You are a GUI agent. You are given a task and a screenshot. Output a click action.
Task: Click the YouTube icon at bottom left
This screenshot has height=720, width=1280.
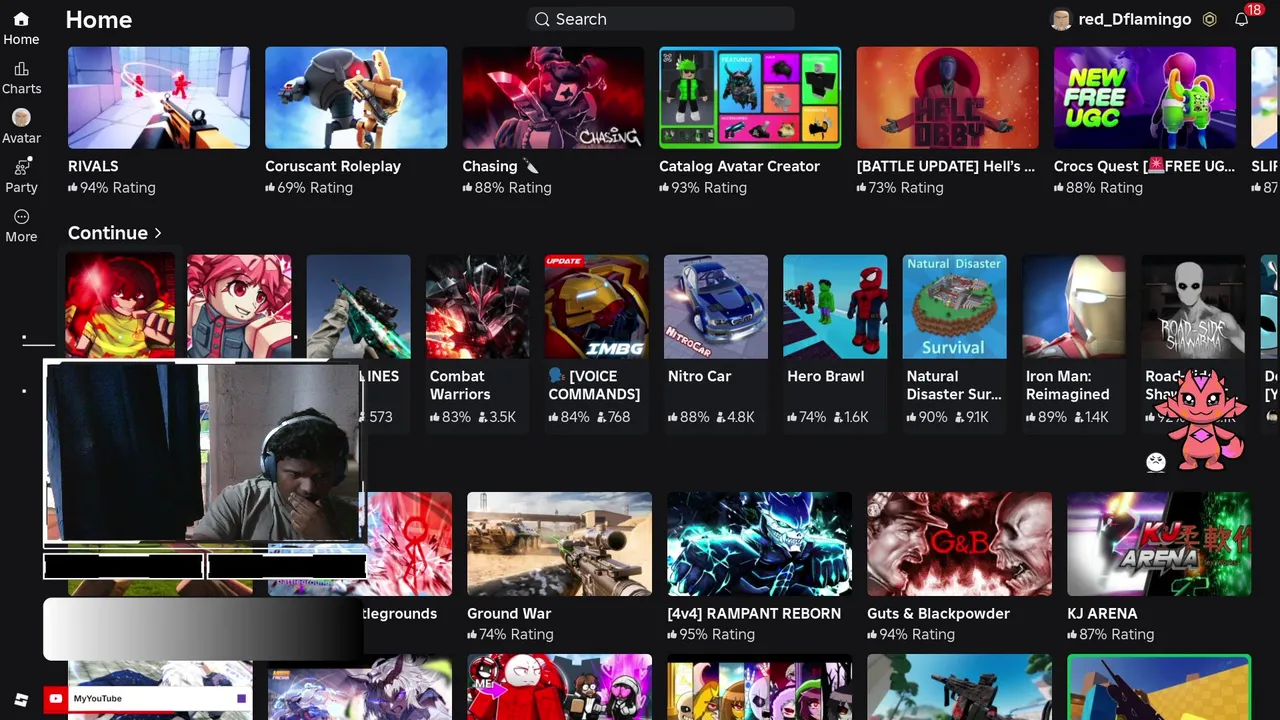pyautogui.click(x=55, y=699)
